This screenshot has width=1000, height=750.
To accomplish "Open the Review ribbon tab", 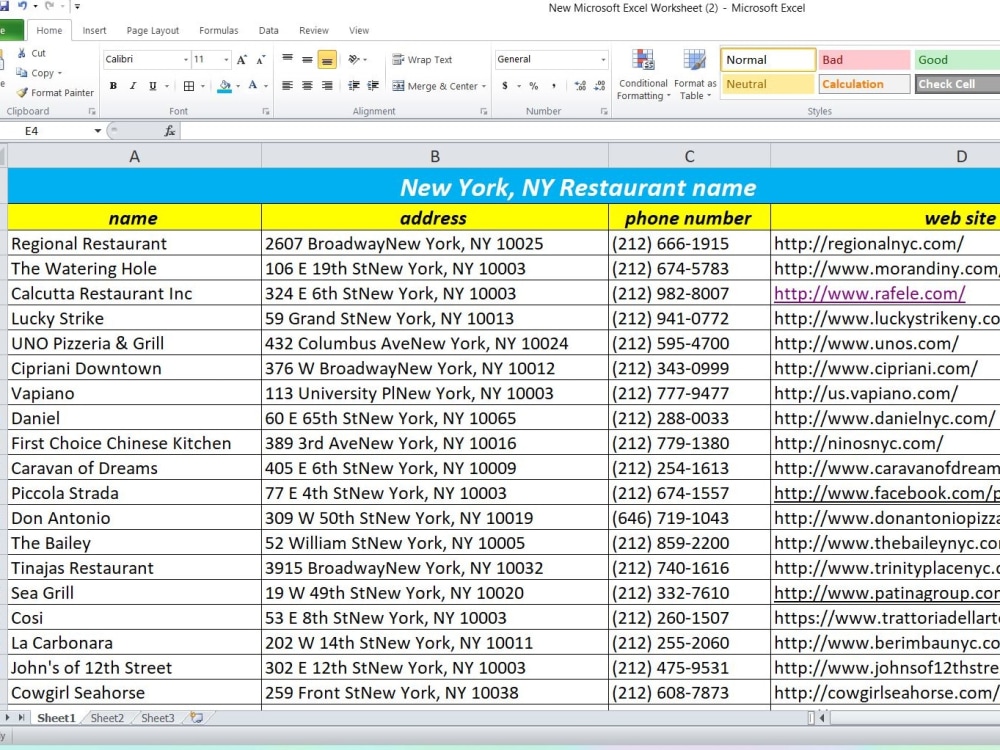I will coord(314,31).
